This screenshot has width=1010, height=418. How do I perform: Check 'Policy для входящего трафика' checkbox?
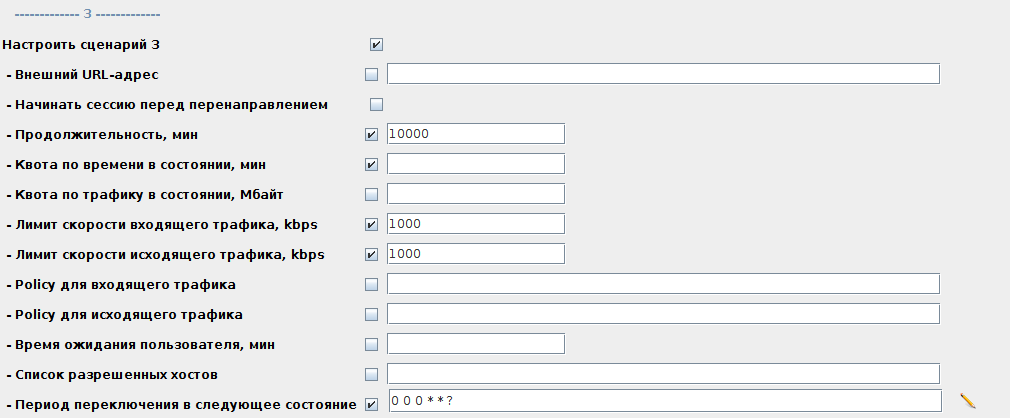click(x=372, y=284)
